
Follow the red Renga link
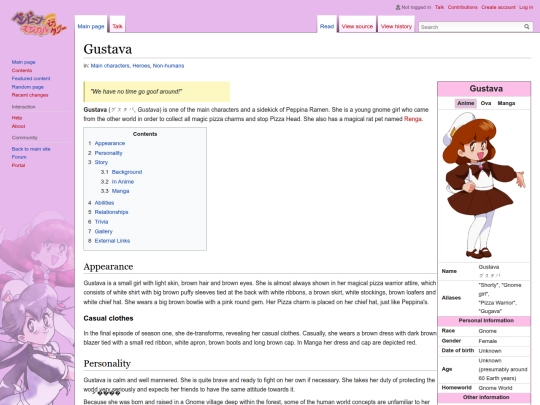click(413, 119)
